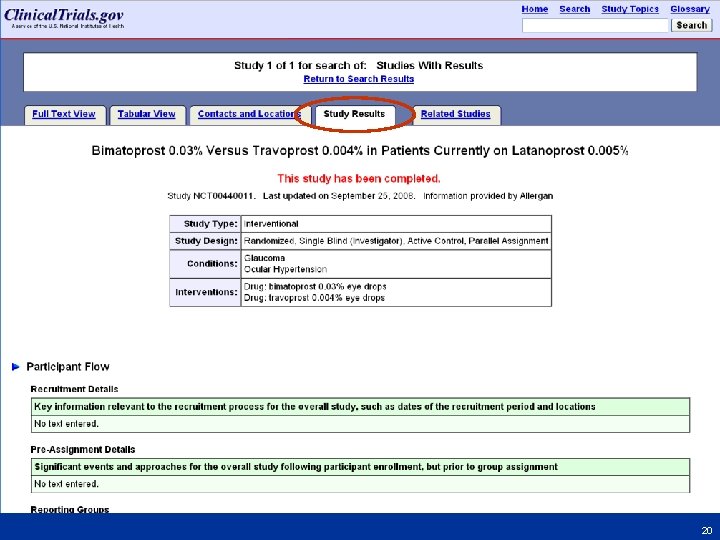
Task: Select the Study Results tab
Action: click(354, 114)
